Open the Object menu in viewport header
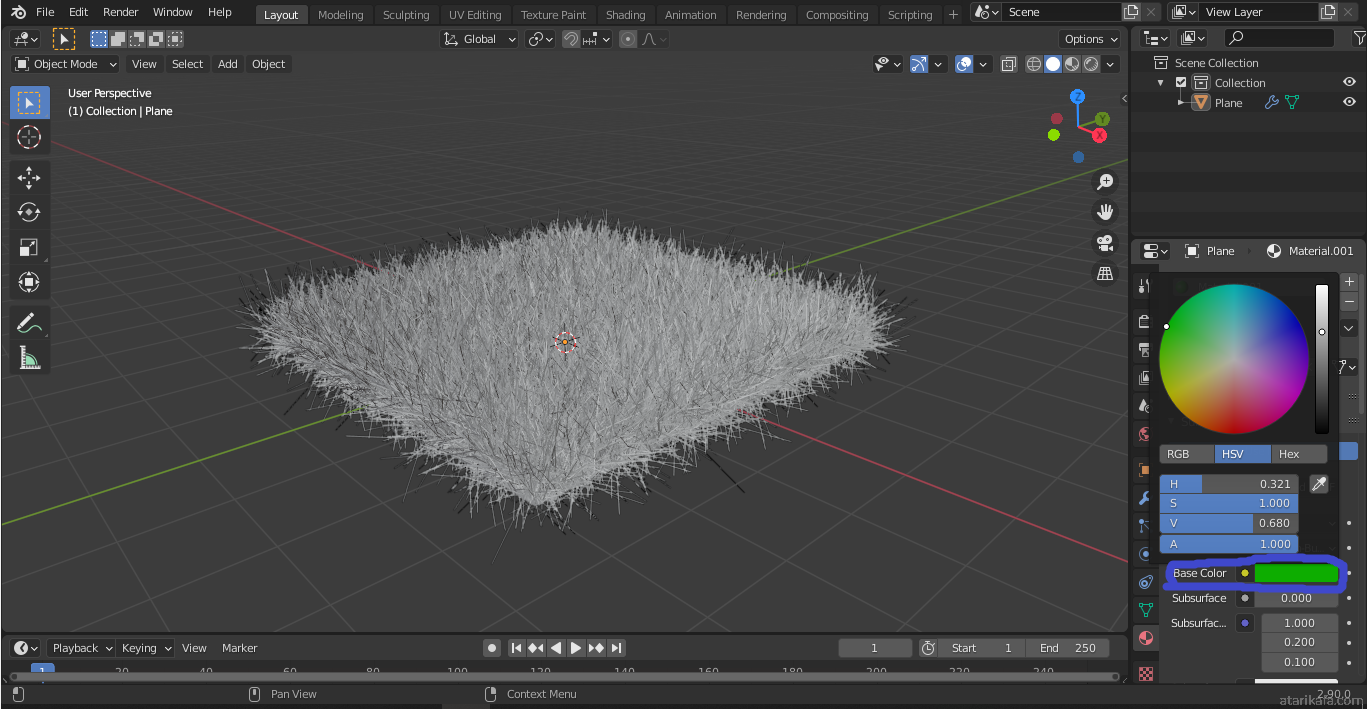Image resolution: width=1367 pixels, height=709 pixels. [268, 64]
